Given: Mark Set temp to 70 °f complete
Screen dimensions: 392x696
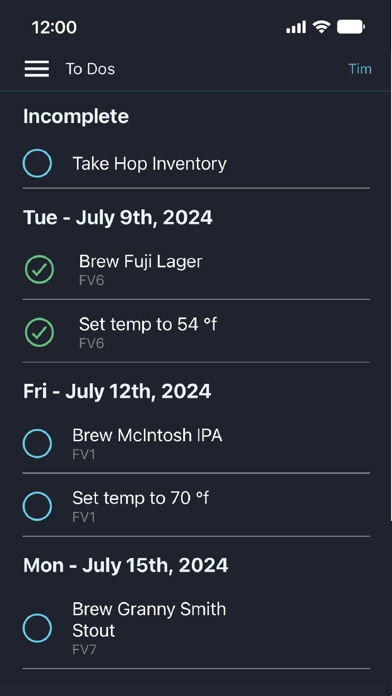Looking at the screenshot, I should click(37, 506).
